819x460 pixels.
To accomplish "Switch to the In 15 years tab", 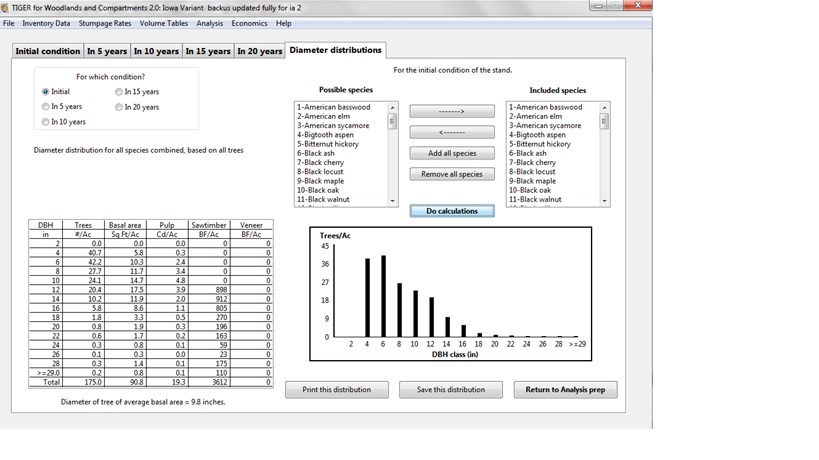I will click(208, 51).
